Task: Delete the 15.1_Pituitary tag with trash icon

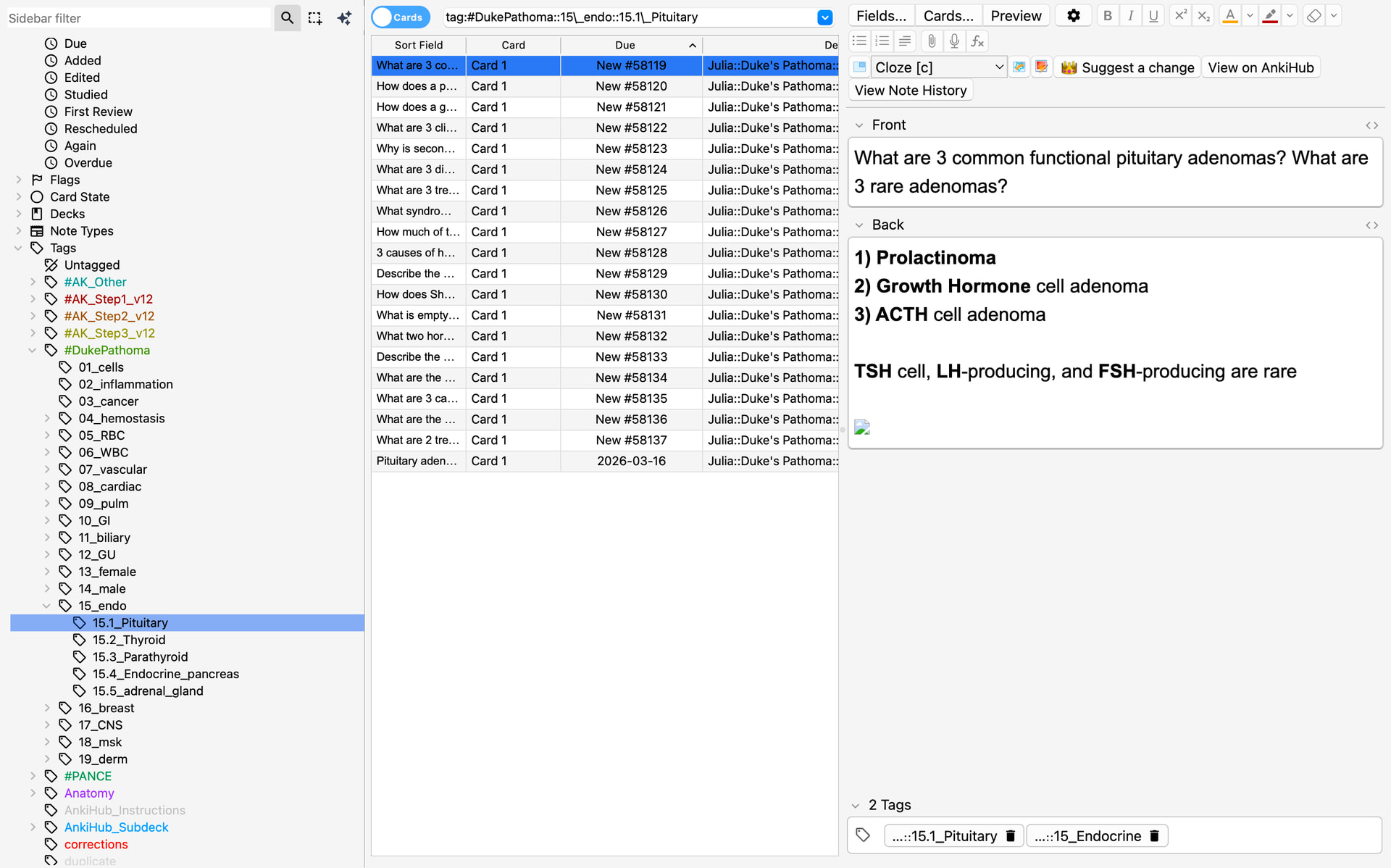Action: [1011, 836]
